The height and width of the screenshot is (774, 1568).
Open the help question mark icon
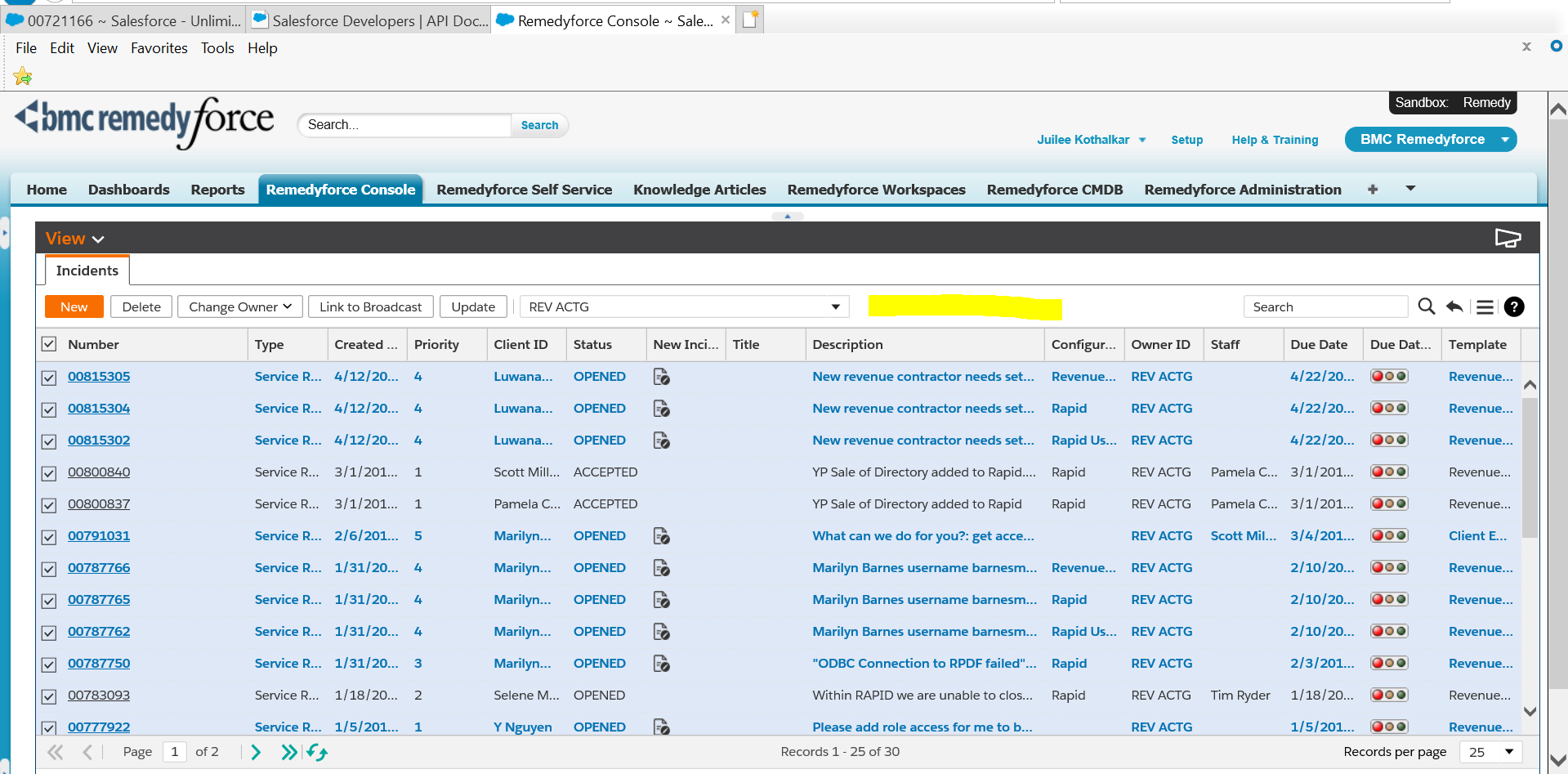point(1514,306)
